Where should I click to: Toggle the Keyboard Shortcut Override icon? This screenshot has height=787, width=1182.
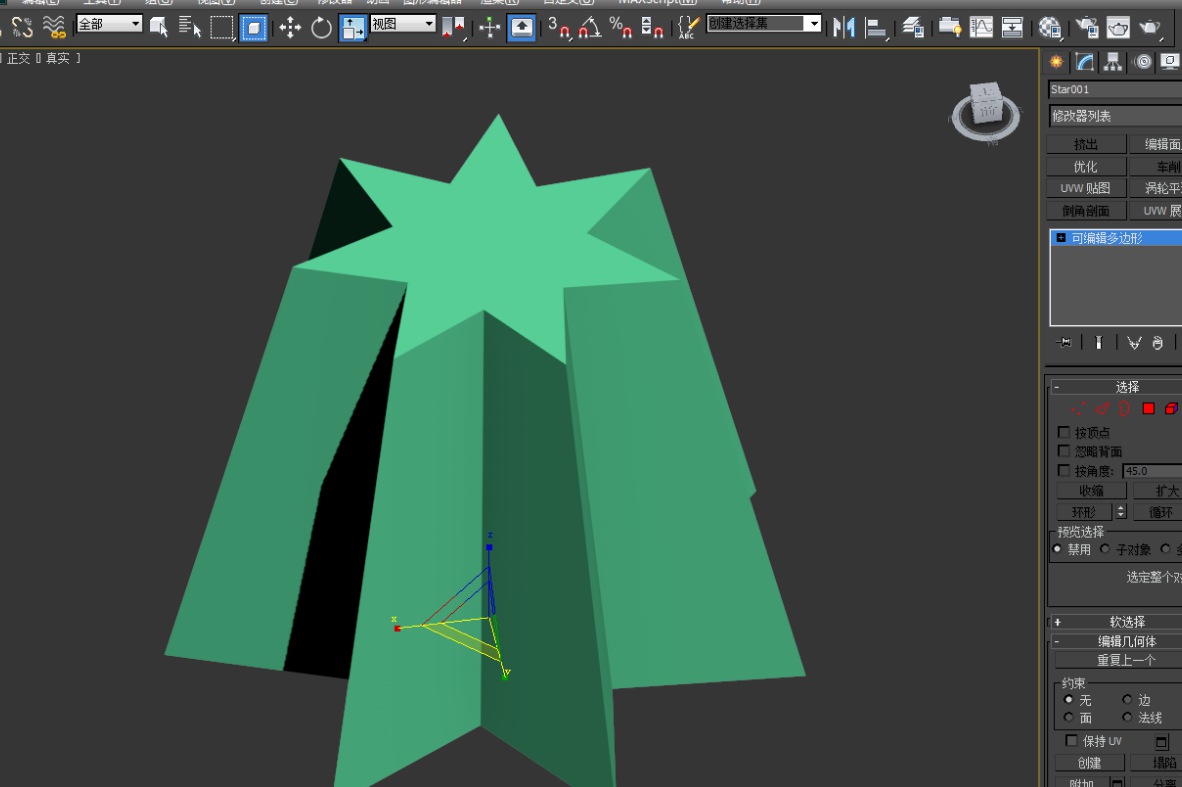click(522, 29)
